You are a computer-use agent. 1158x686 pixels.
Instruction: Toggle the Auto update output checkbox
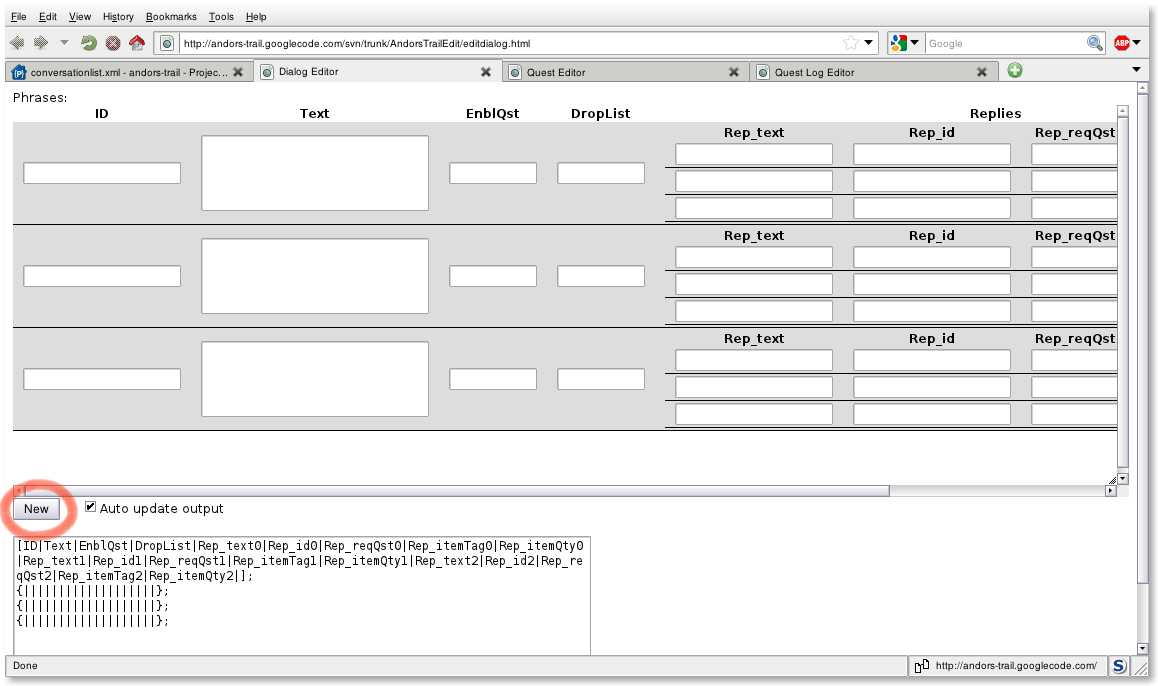(91, 507)
